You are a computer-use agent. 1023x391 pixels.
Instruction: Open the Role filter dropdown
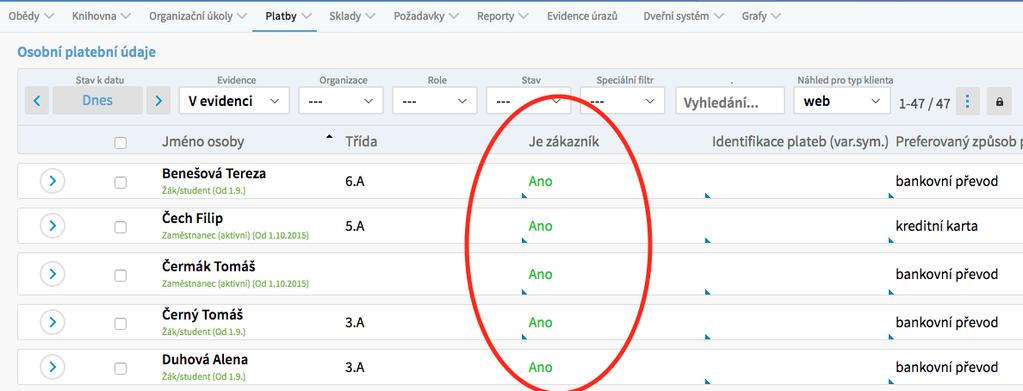pos(435,101)
